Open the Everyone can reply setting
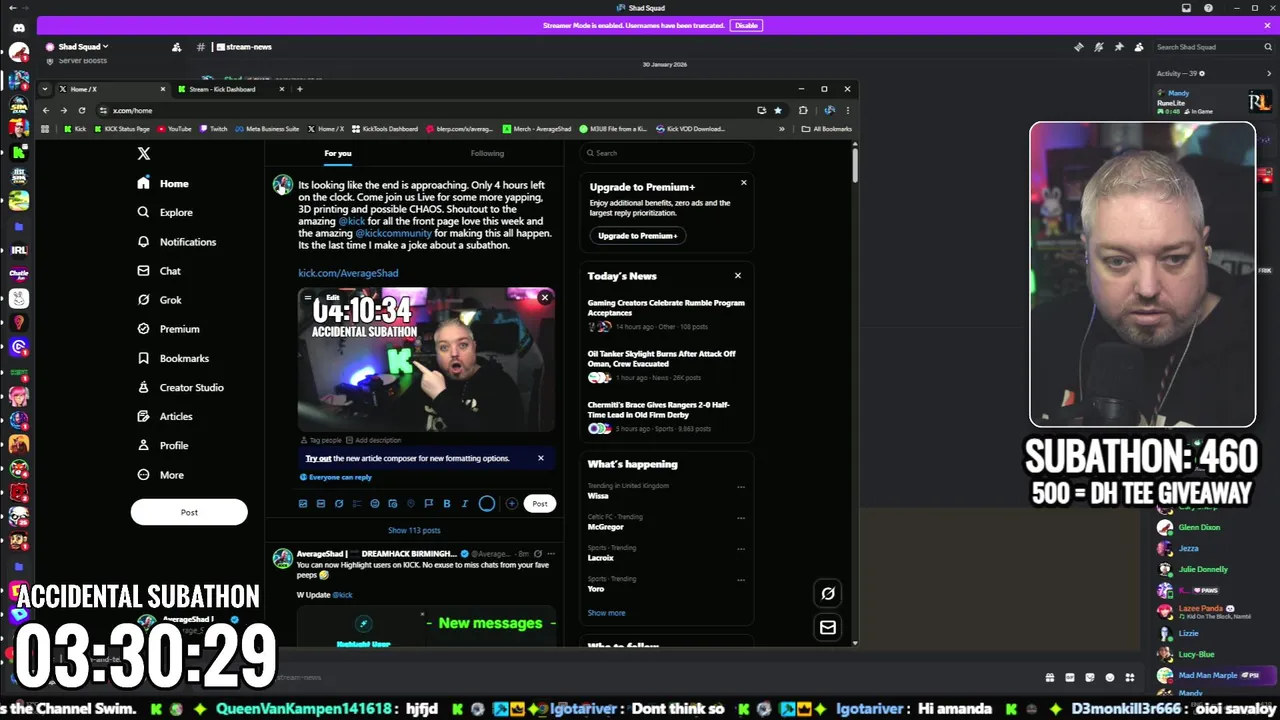 click(x=336, y=477)
